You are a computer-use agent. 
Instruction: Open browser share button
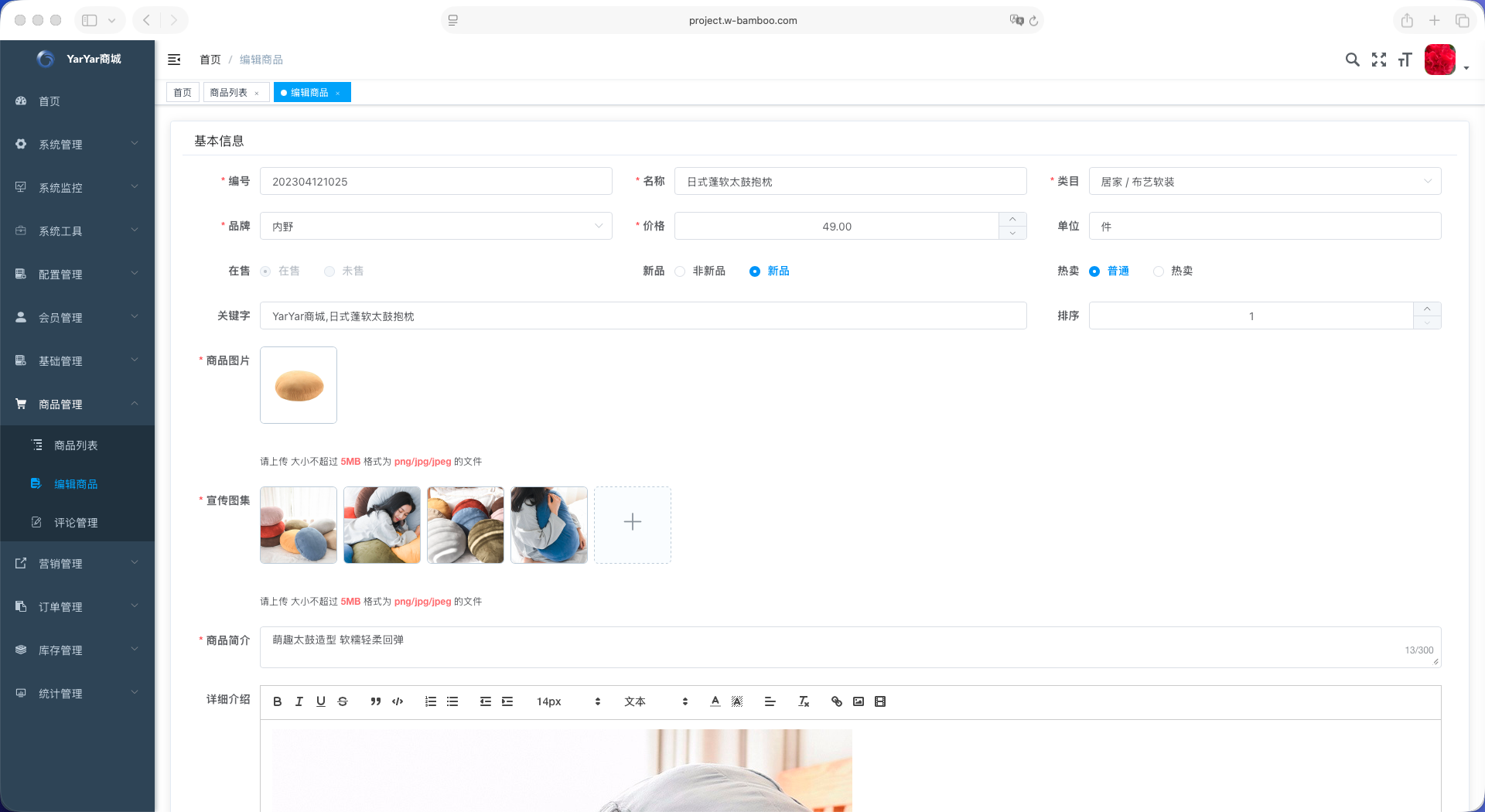pos(1407,21)
